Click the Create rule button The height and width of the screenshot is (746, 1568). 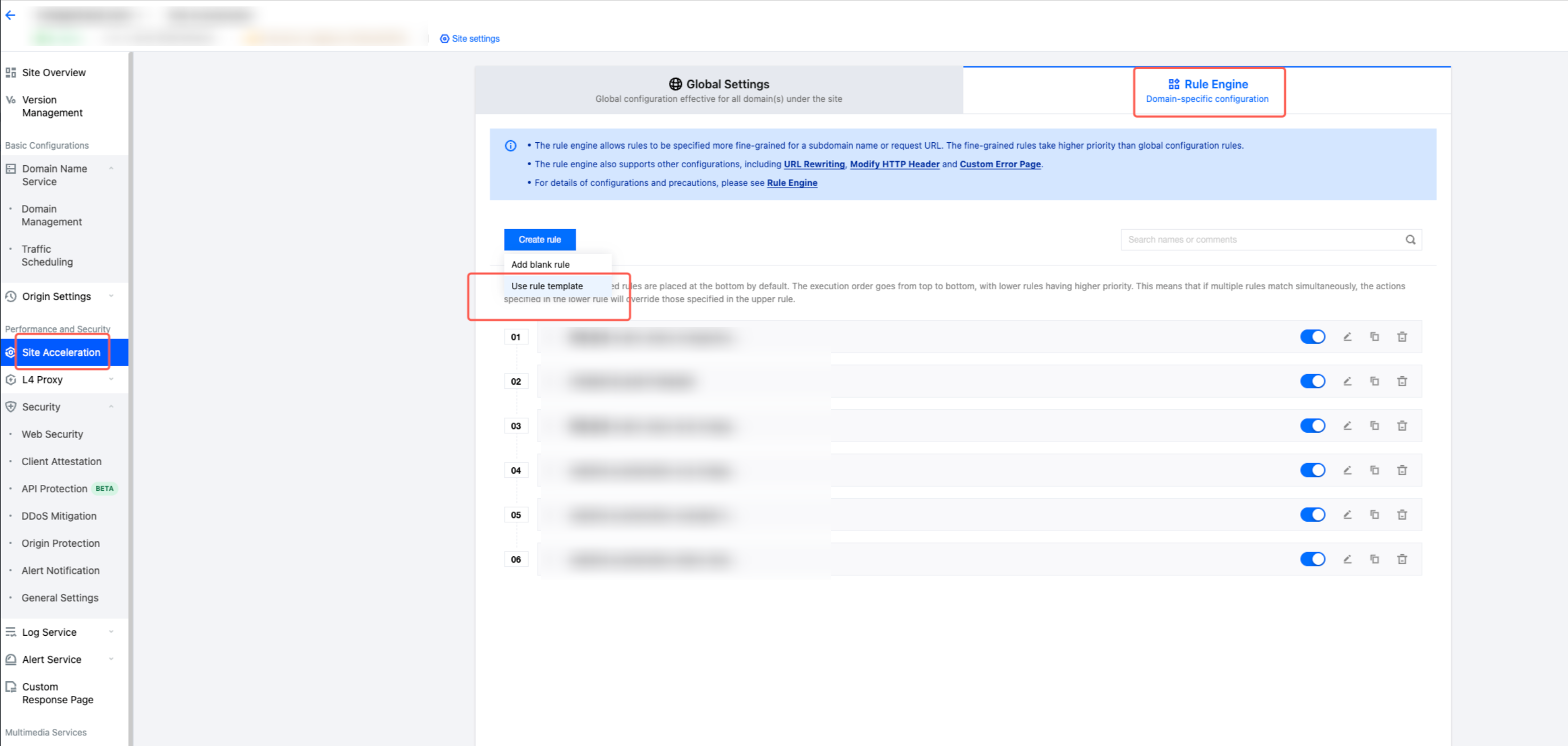coord(540,240)
